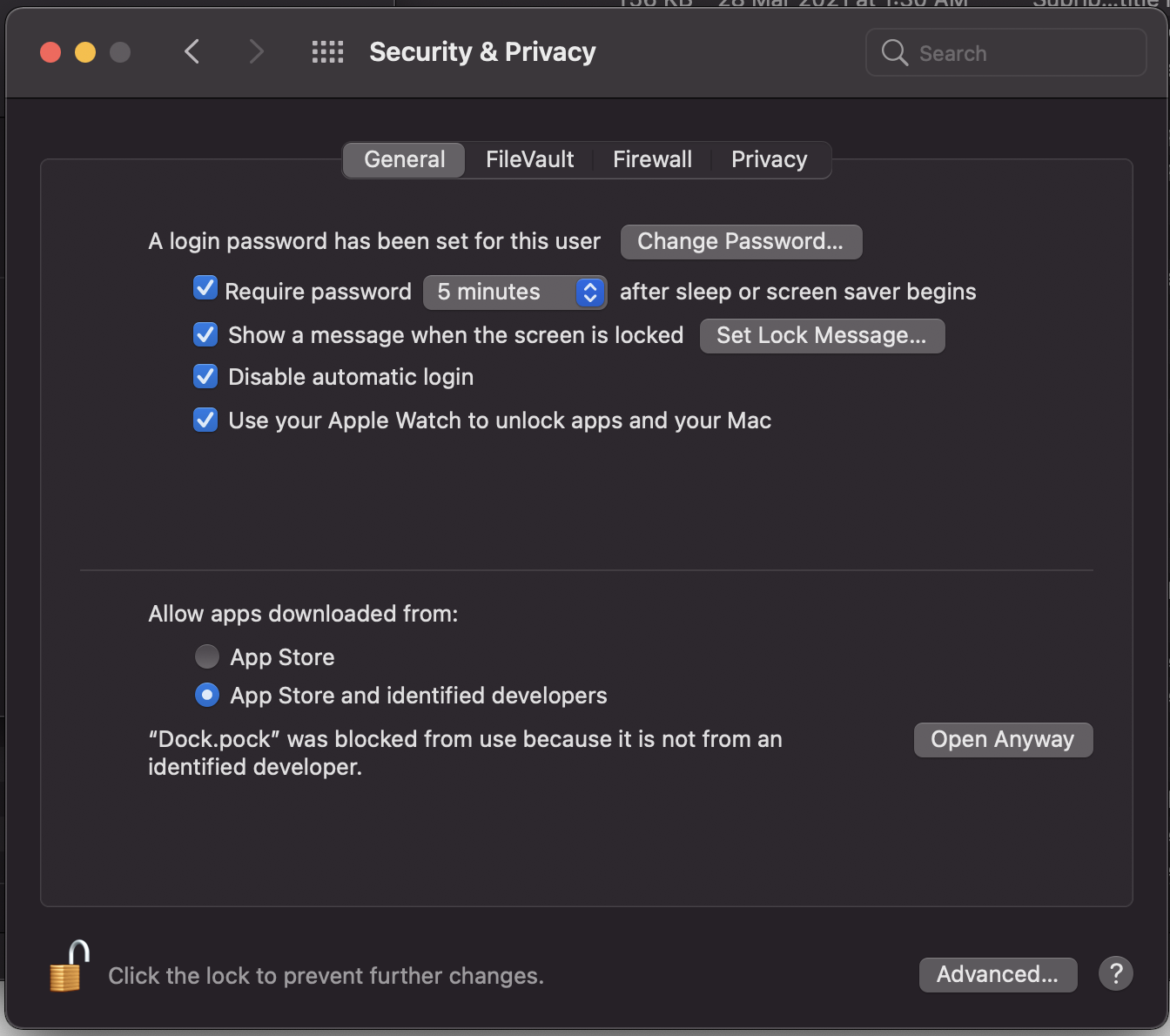Uncheck Disable automatic login
This screenshot has width=1170, height=1036.
coord(205,376)
